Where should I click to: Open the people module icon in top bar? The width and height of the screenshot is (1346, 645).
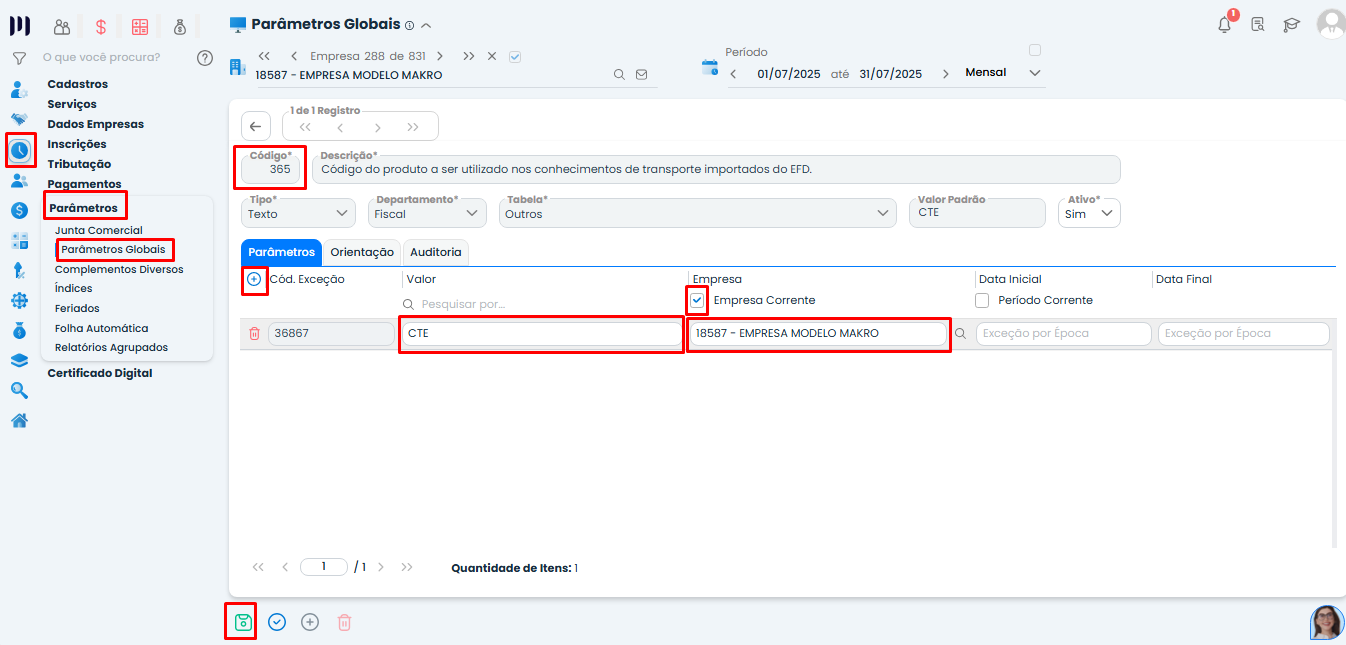coord(62,27)
